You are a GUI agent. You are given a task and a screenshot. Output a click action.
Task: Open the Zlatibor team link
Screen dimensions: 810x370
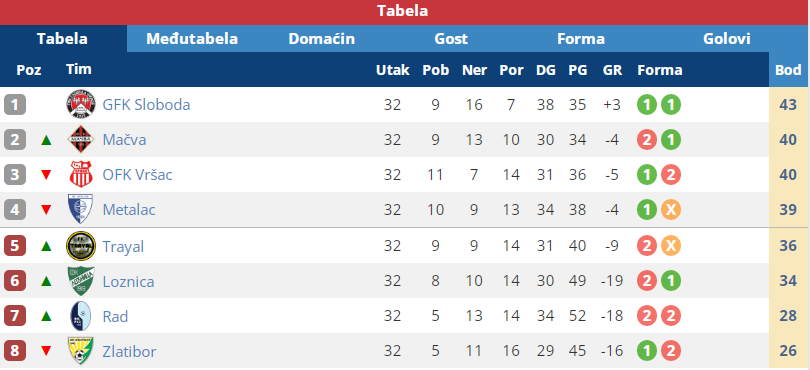point(129,351)
